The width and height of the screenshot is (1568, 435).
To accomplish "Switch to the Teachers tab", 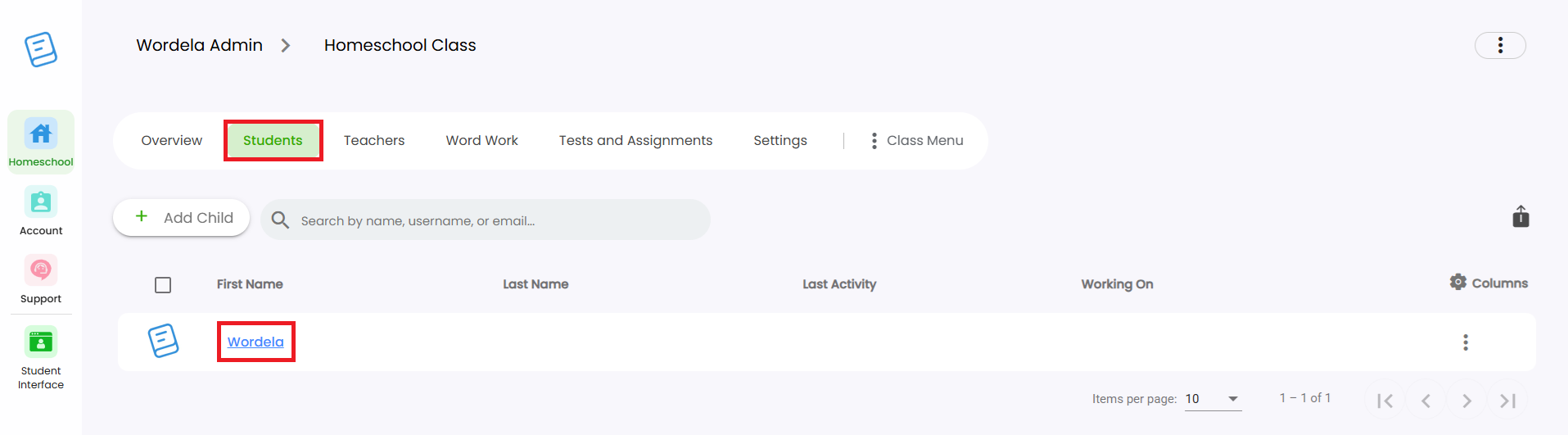I will [374, 141].
